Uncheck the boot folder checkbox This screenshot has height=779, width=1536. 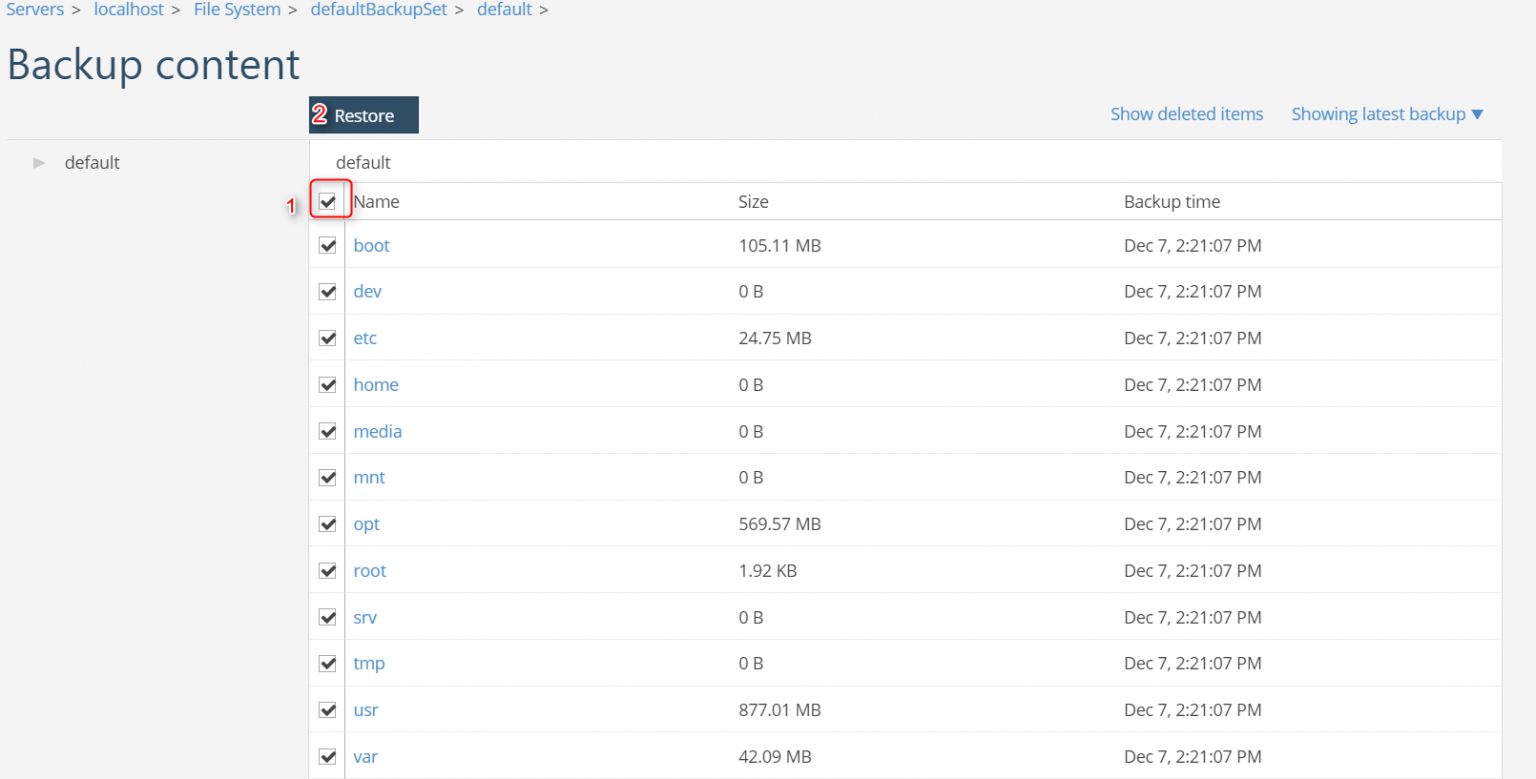coord(327,245)
